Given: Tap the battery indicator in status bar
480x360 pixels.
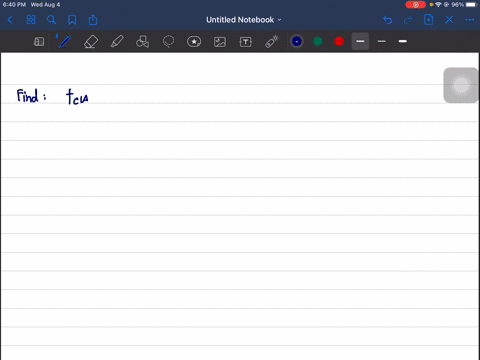Looking at the screenshot, I should (x=471, y=5).
